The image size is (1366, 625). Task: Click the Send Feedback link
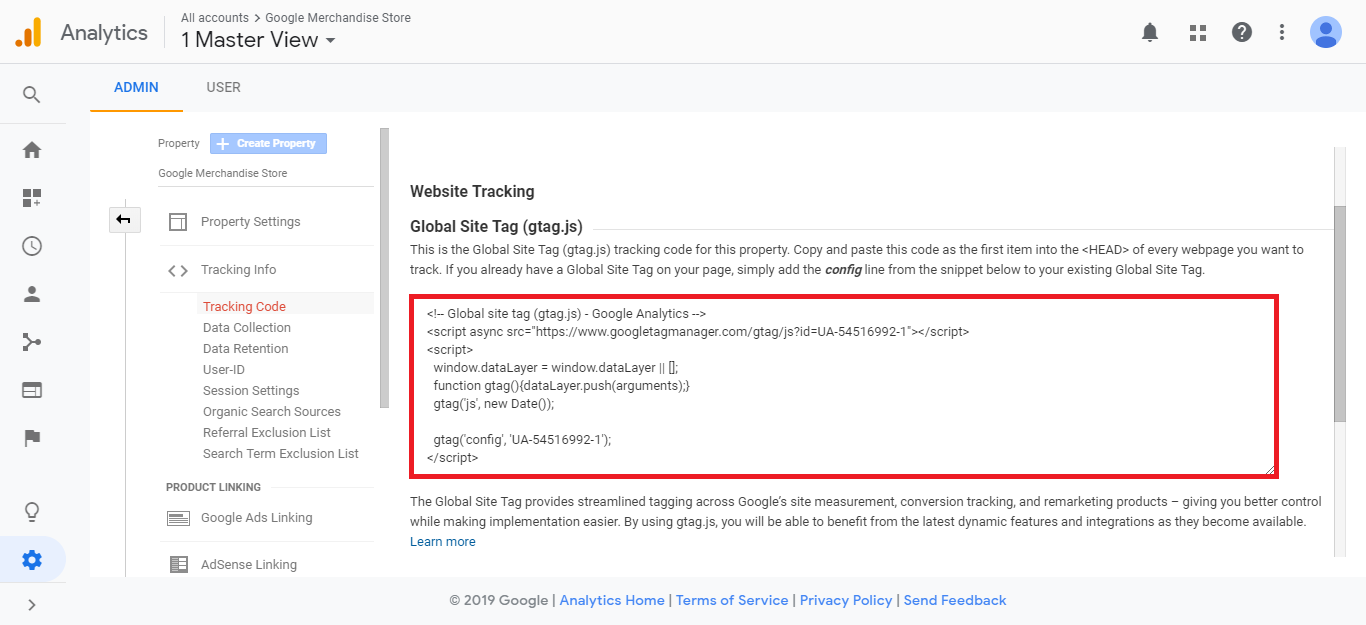(x=955, y=601)
